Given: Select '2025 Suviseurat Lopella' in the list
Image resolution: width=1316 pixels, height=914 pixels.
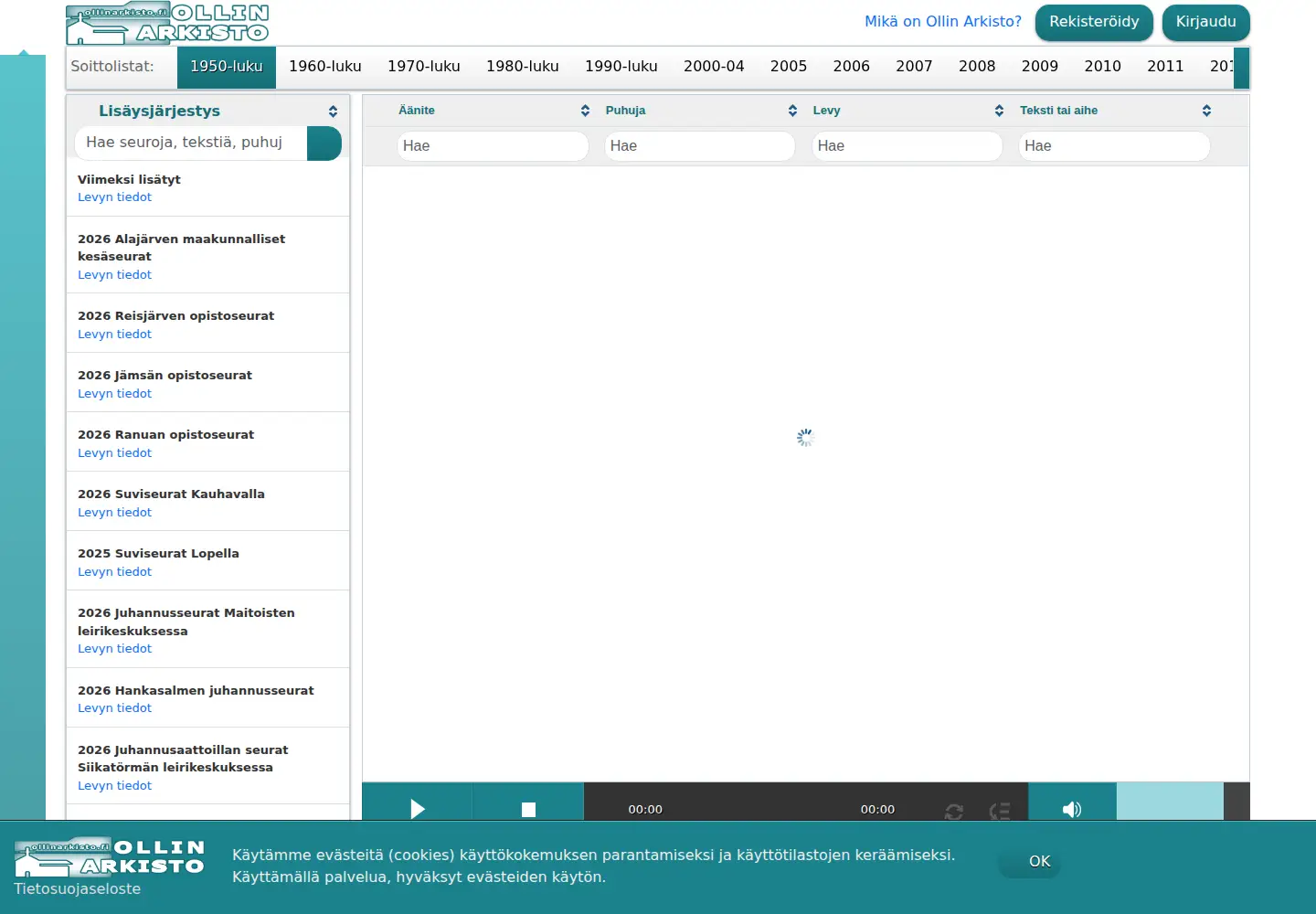Looking at the screenshot, I should tap(158, 553).
